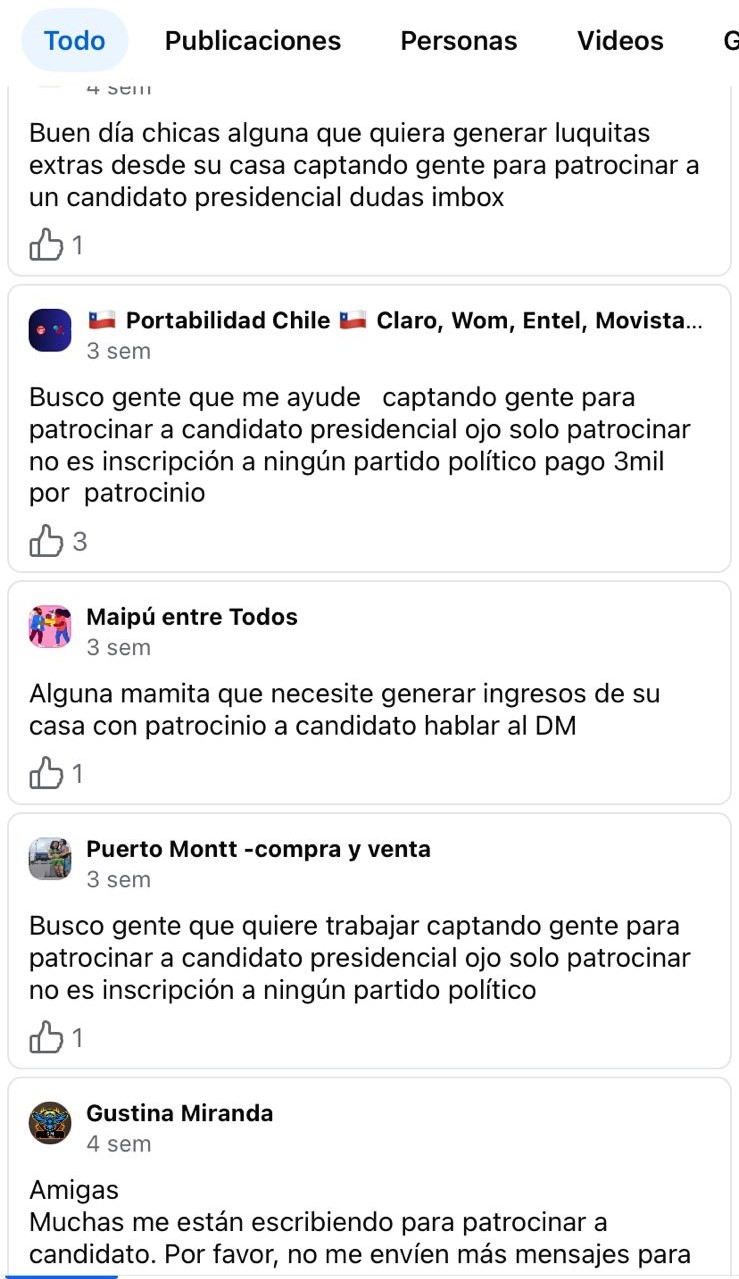This screenshot has width=739, height=1279.
Task: Switch to the Publicaciones tab
Action: [253, 41]
